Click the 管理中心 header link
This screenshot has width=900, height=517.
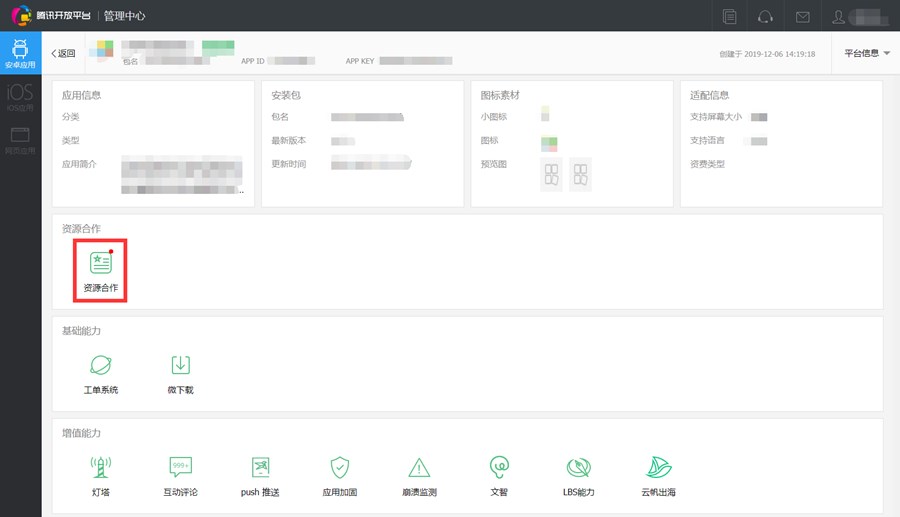point(125,15)
